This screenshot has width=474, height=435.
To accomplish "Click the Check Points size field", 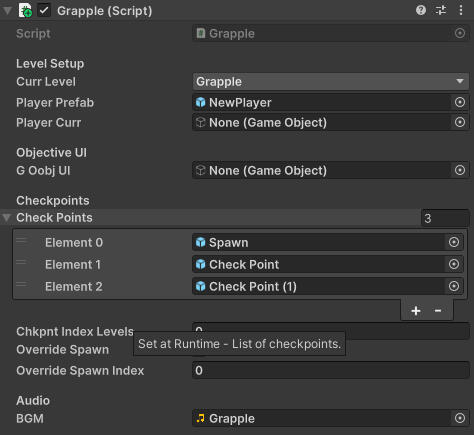I will [445, 218].
